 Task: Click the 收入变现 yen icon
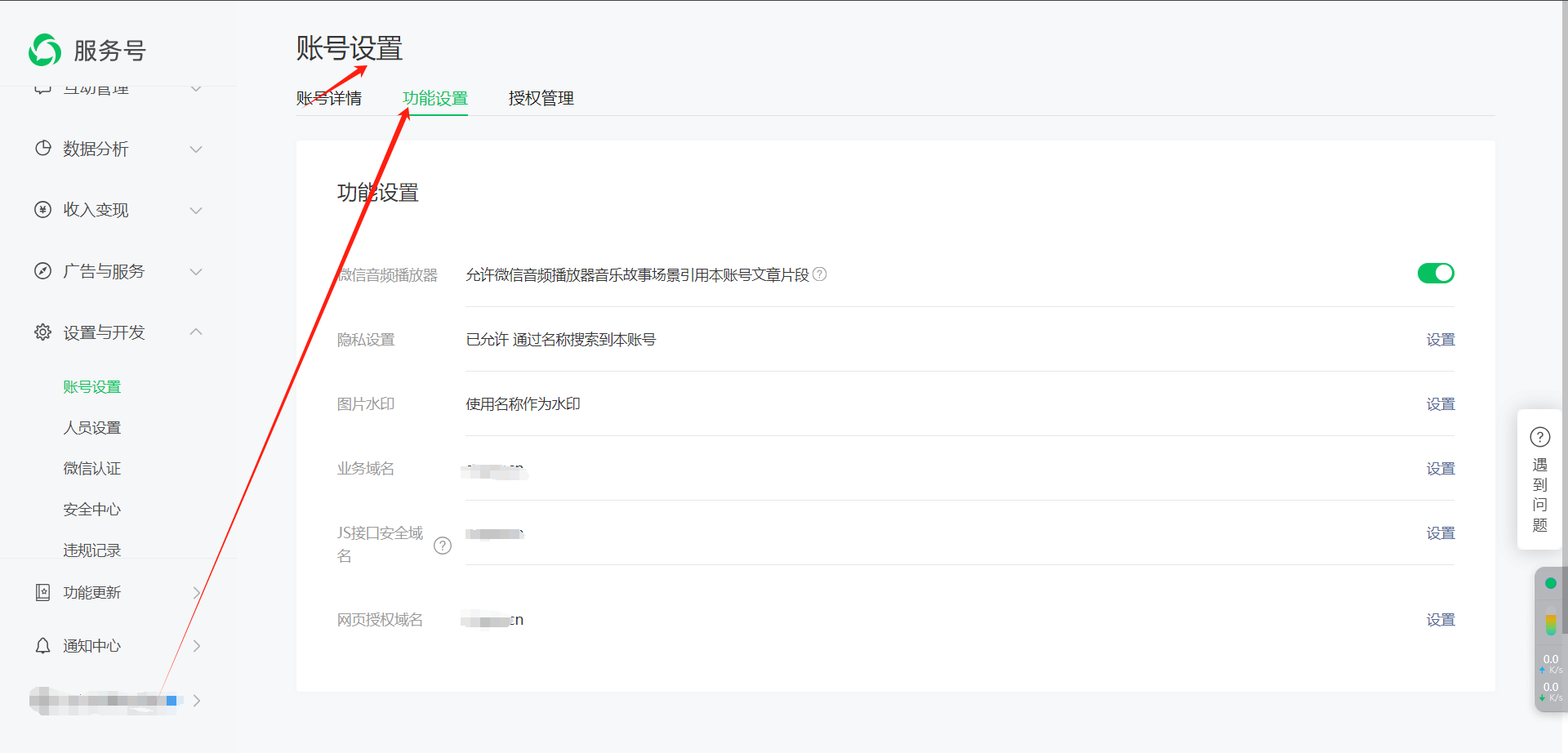pos(43,210)
